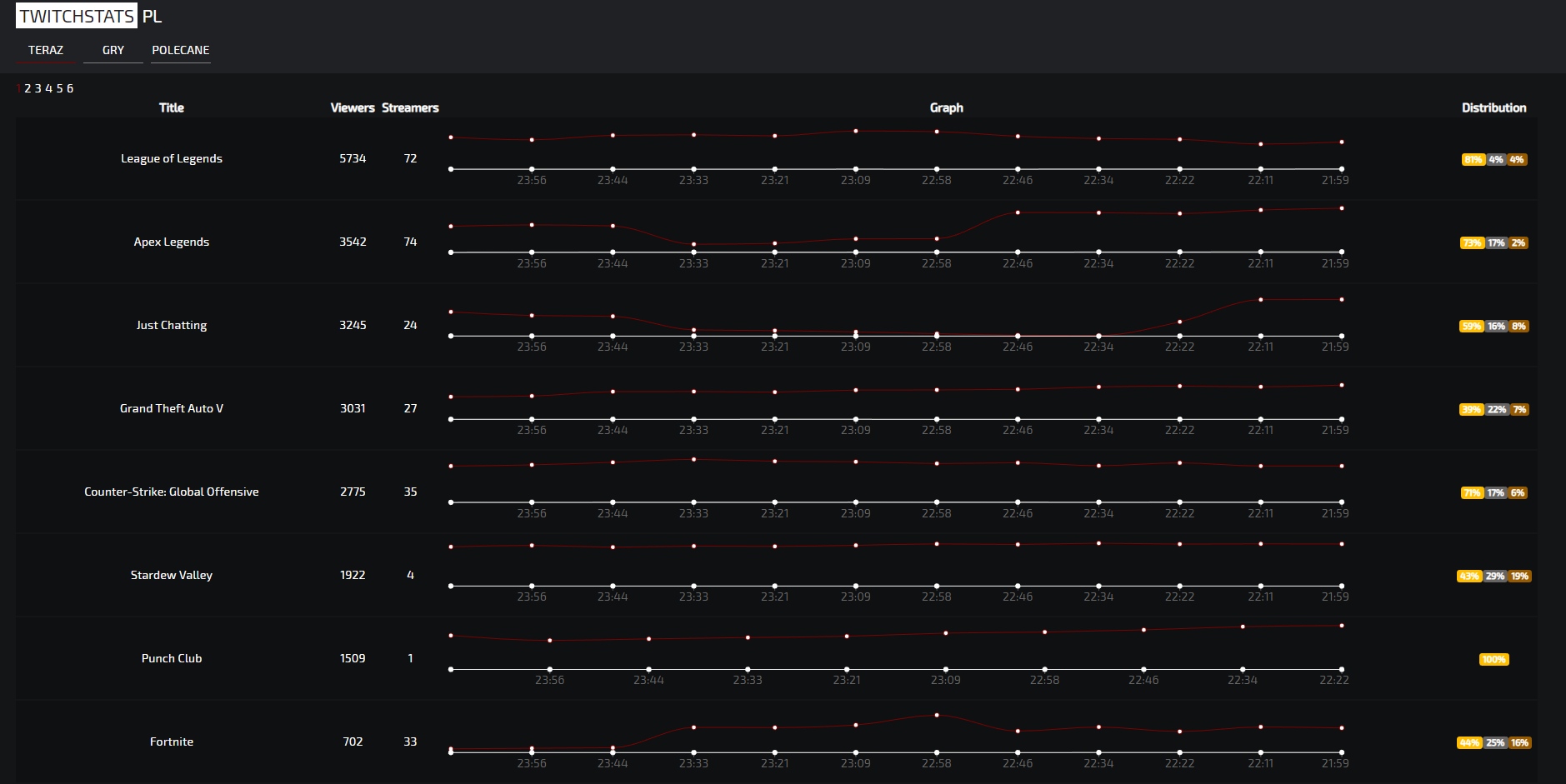The height and width of the screenshot is (784, 1566).
Task: Click the Graph column header
Action: click(947, 107)
